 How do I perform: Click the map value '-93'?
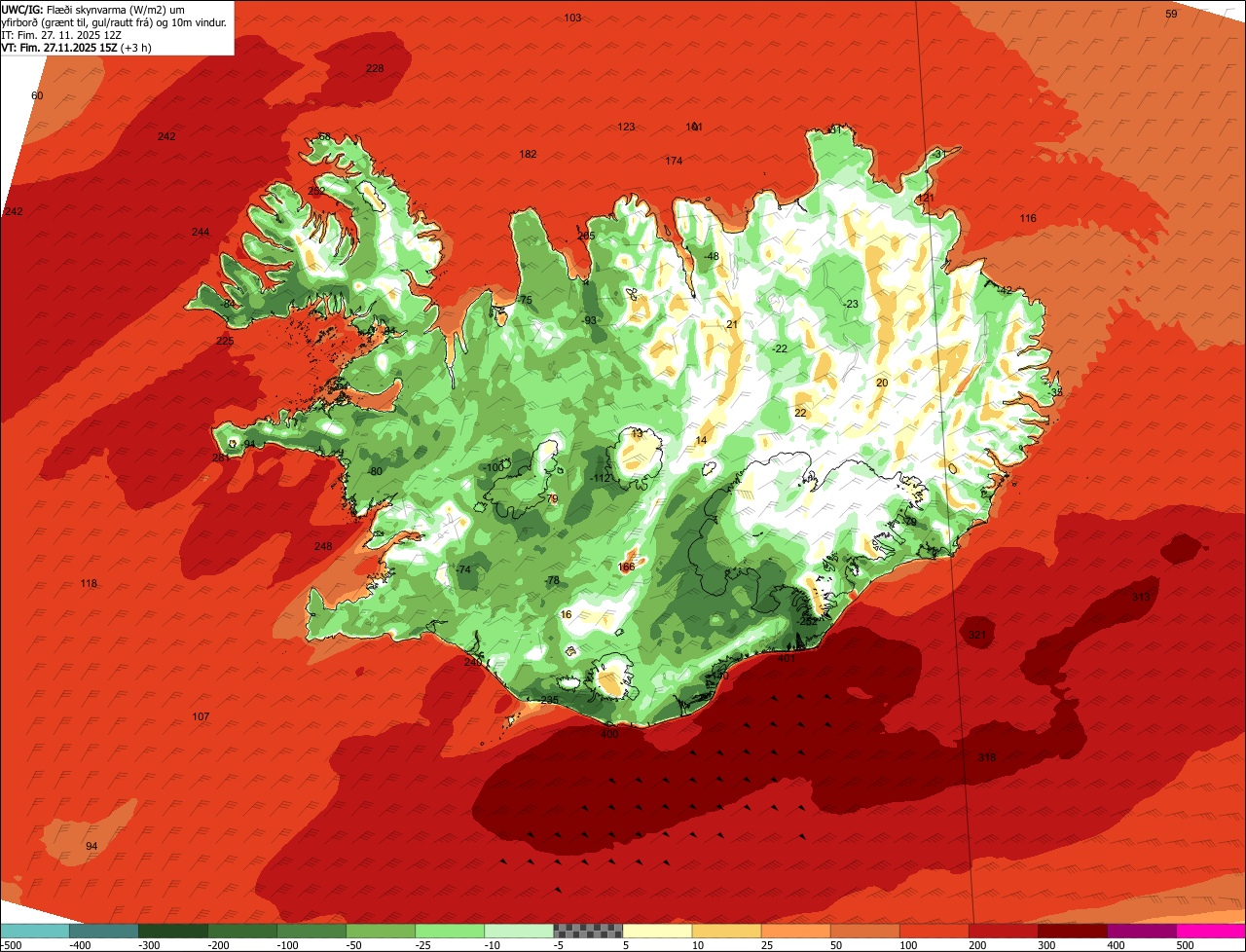588,320
